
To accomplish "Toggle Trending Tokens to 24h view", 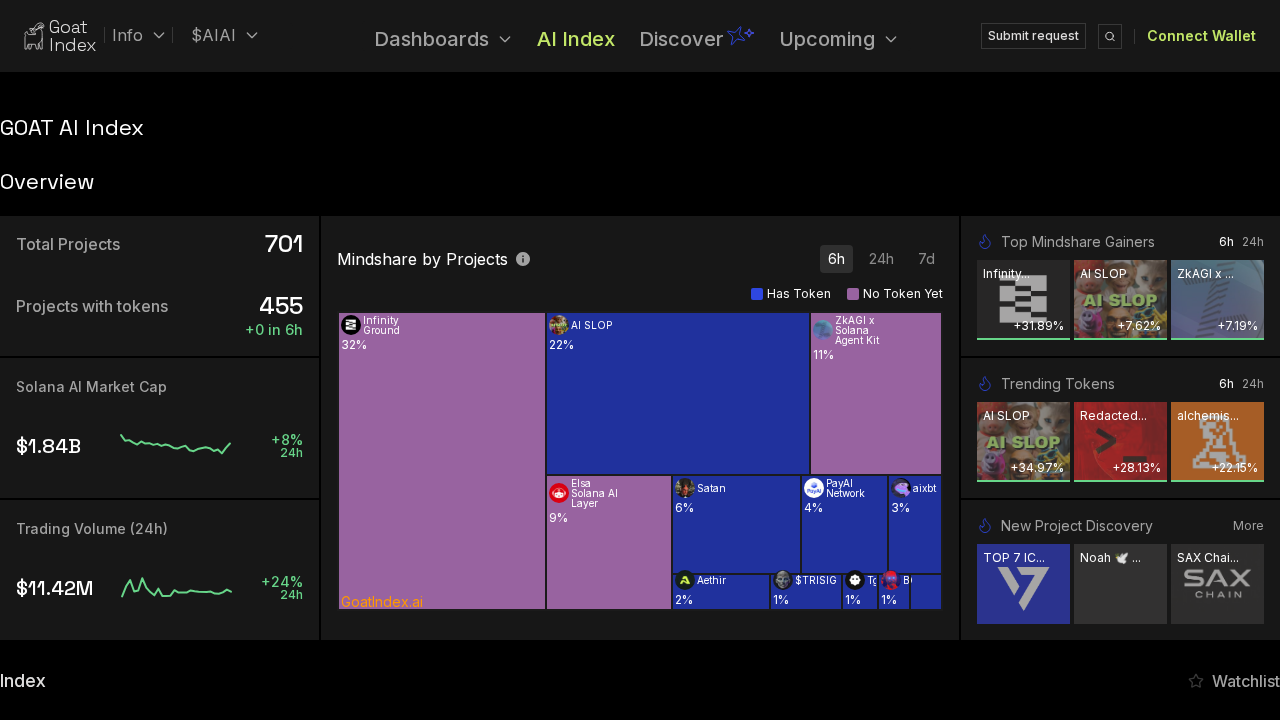I will coord(1254,384).
